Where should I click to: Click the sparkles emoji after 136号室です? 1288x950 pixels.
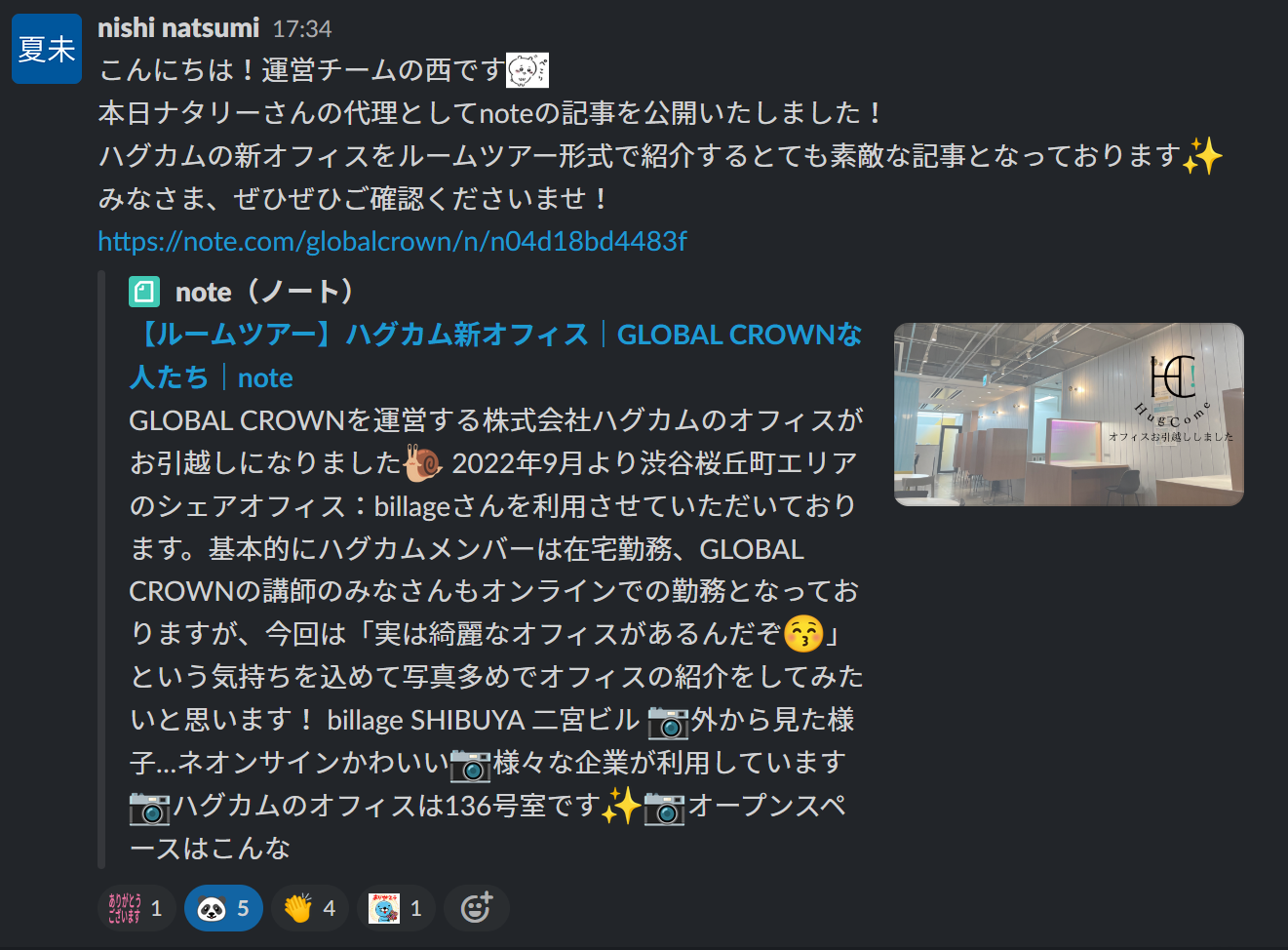tap(621, 807)
